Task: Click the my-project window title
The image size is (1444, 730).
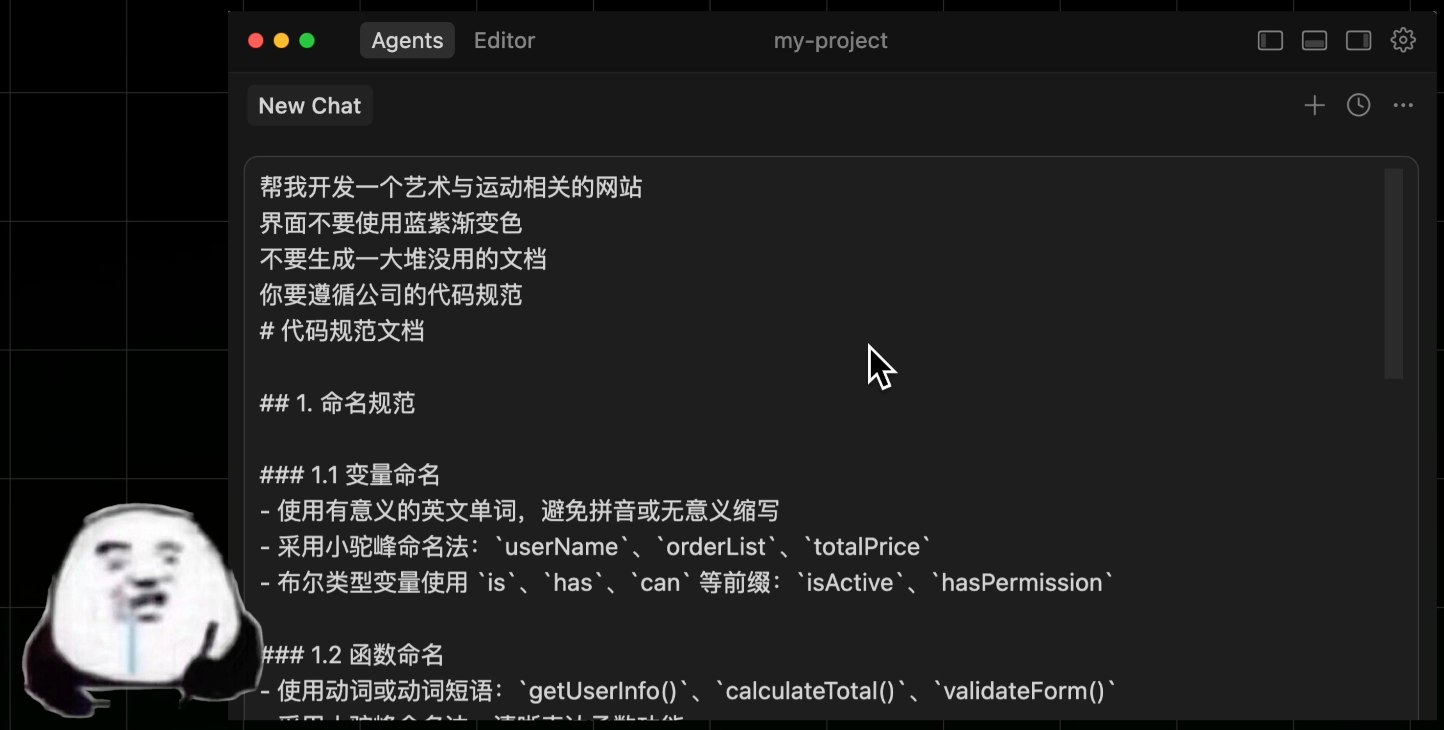Action: 830,41
